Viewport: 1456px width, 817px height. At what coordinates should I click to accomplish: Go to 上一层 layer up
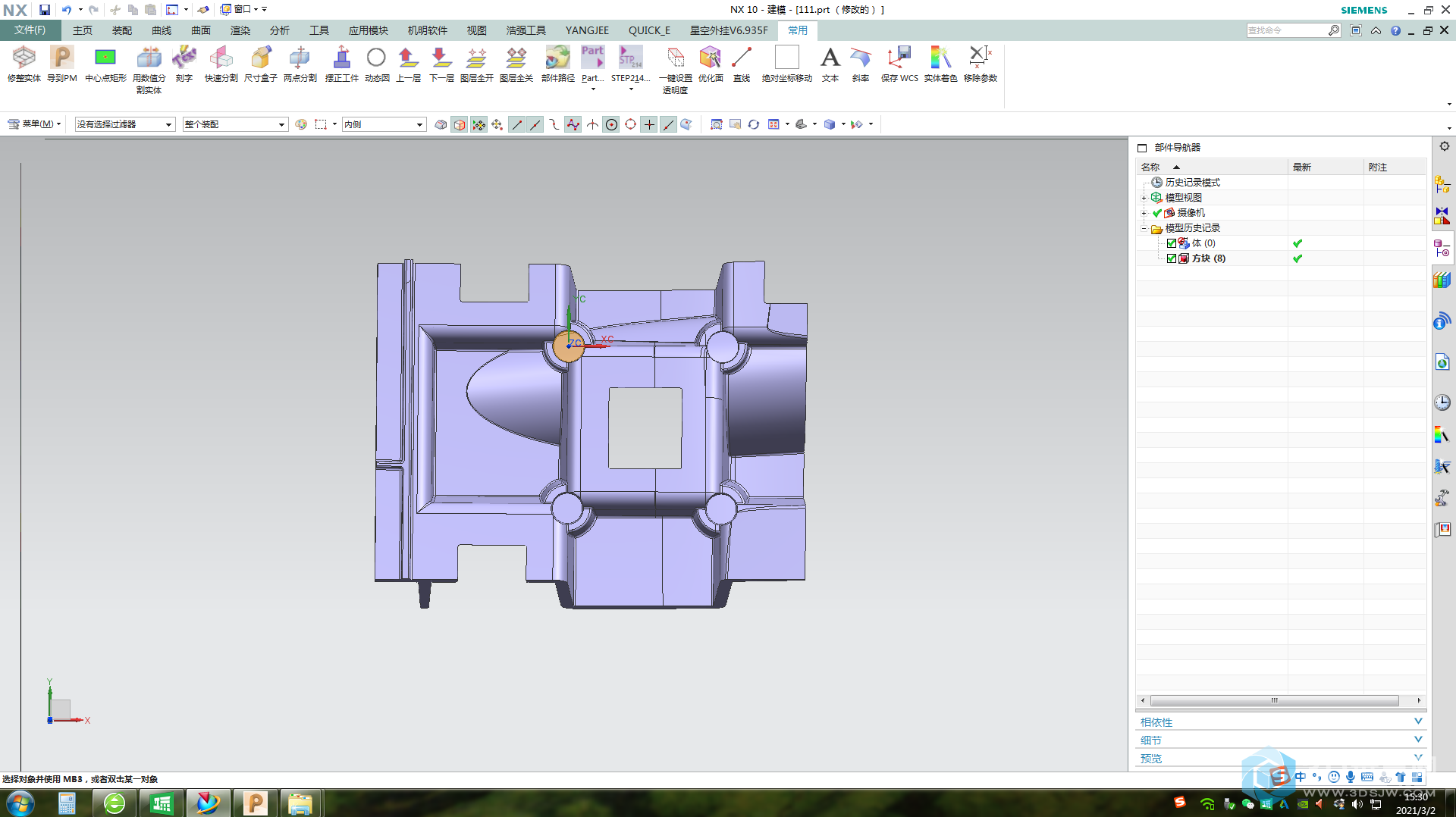pos(409,58)
